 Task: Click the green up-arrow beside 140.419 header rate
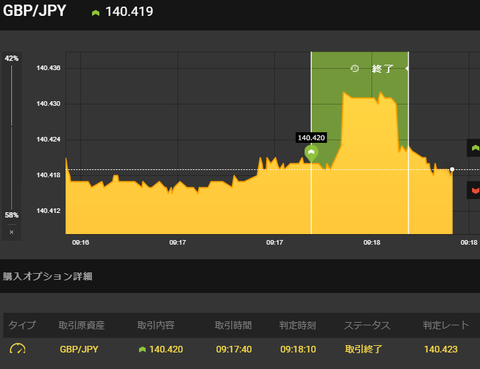click(96, 13)
